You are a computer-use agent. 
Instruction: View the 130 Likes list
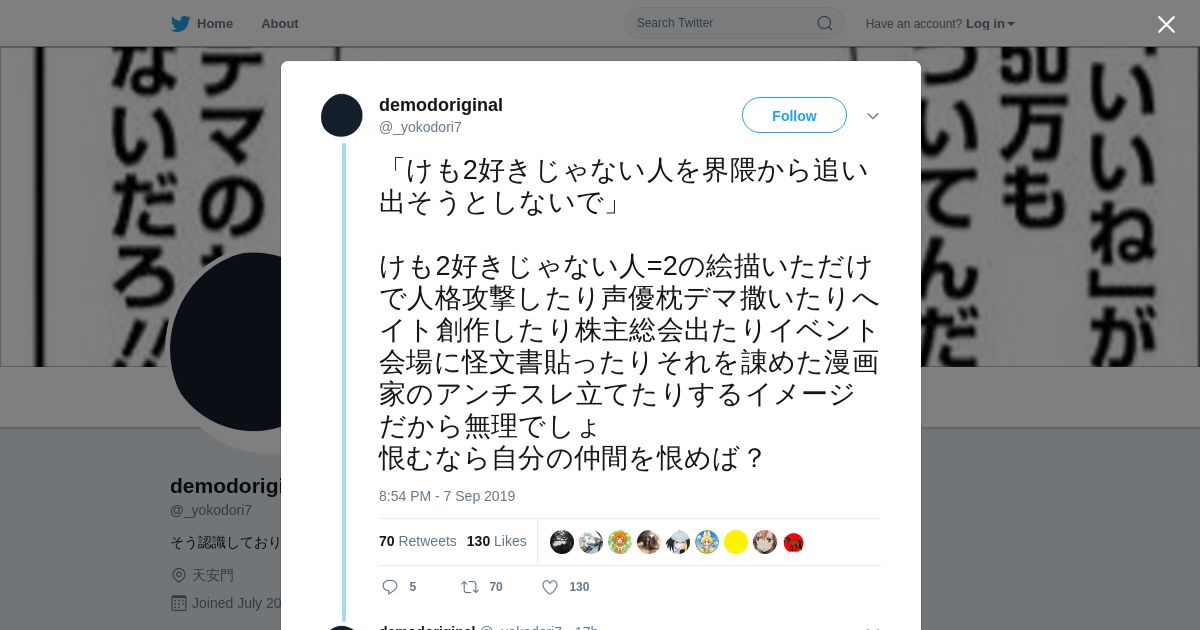(x=497, y=541)
